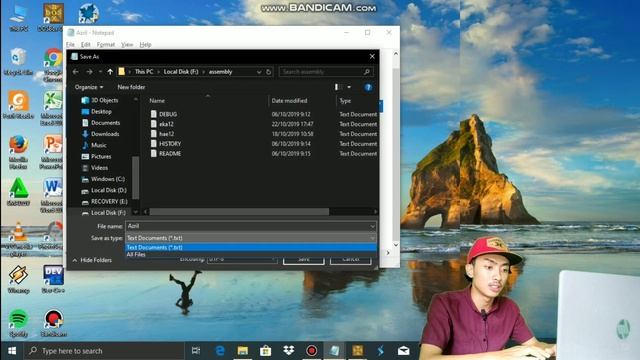This screenshot has height=360, width=640.
Task: Click the search magnifier icon in dialog
Action: point(367,72)
